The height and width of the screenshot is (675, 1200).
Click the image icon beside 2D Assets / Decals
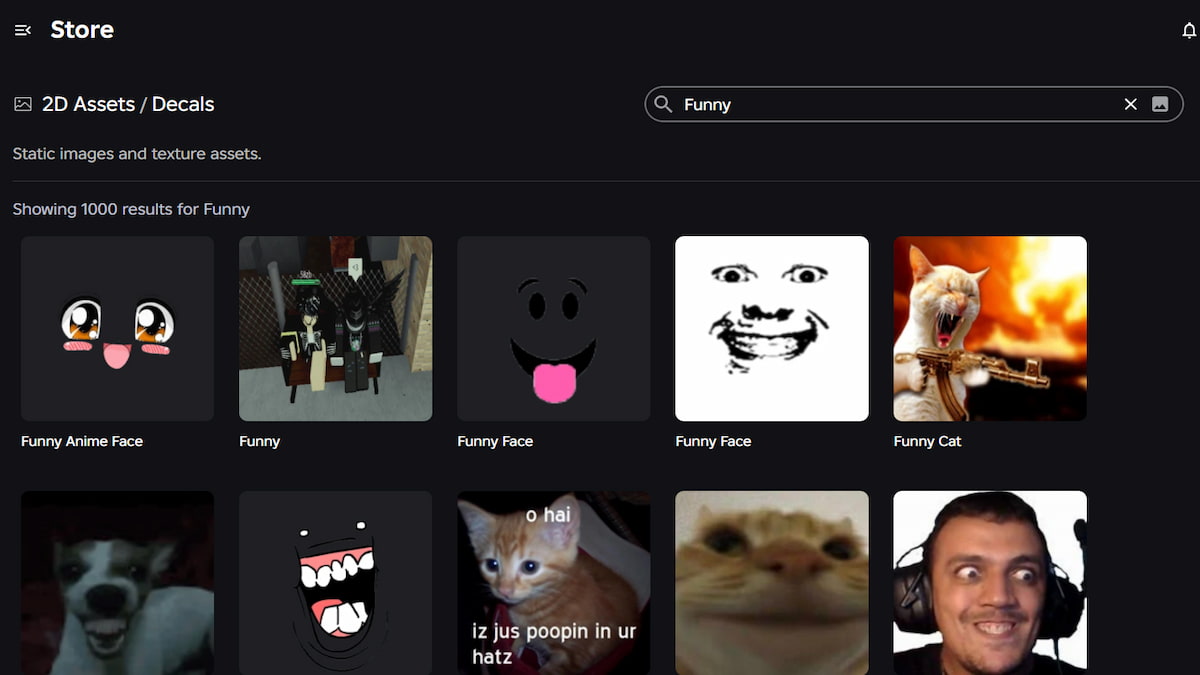pyautogui.click(x=23, y=104)
